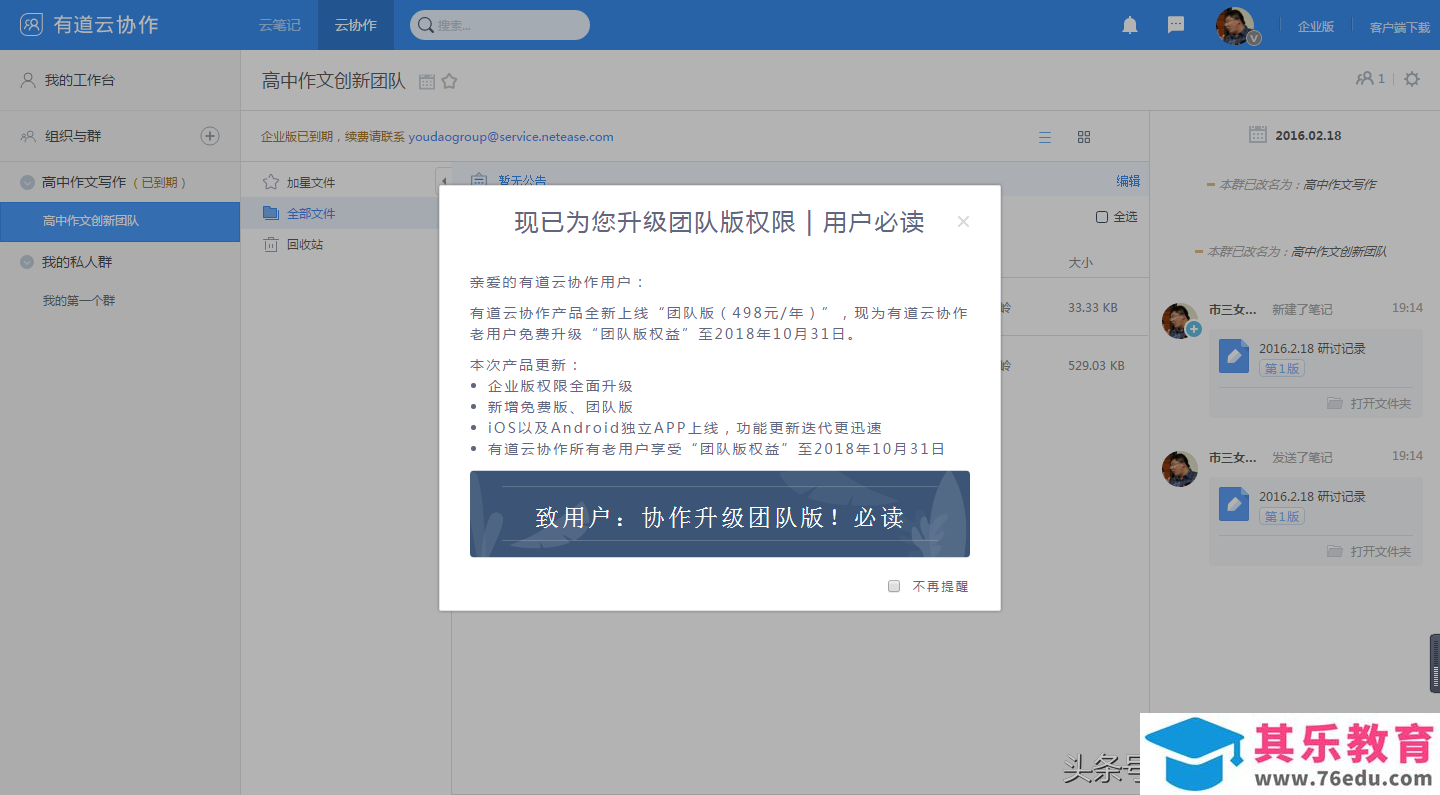Click the Youdao Cloud Collaboration logo icon
The width and height of the screenshot is (1440, 795).
(x=32, y=24)
